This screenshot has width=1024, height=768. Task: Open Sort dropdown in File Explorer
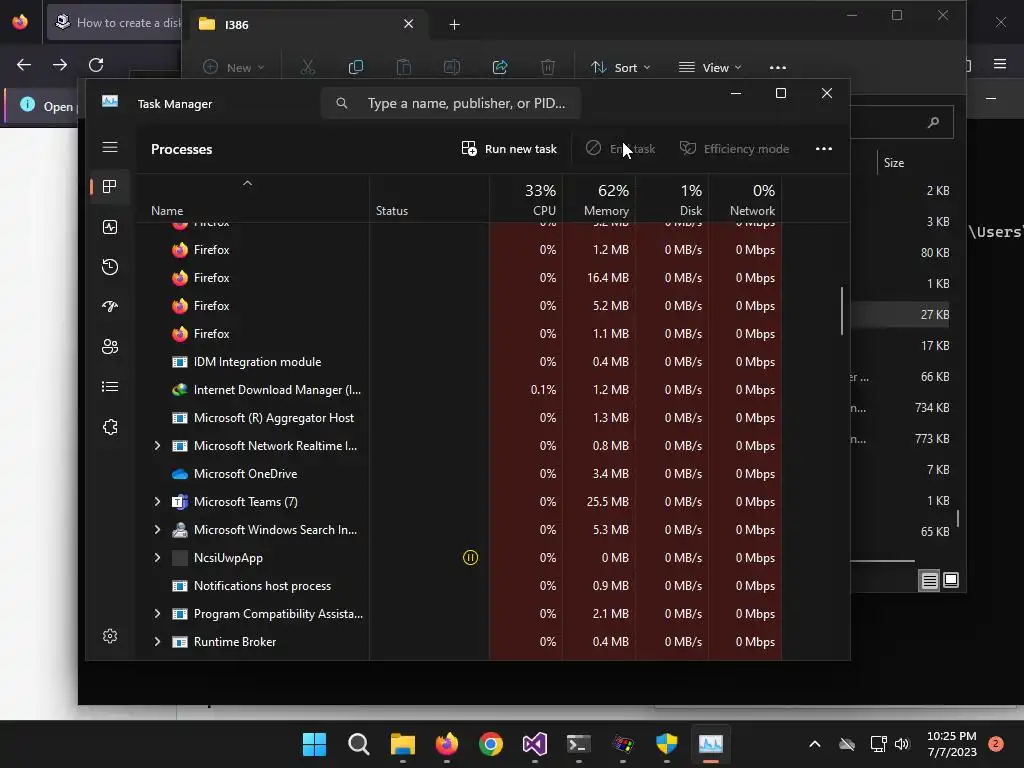[x=620, y=67]
